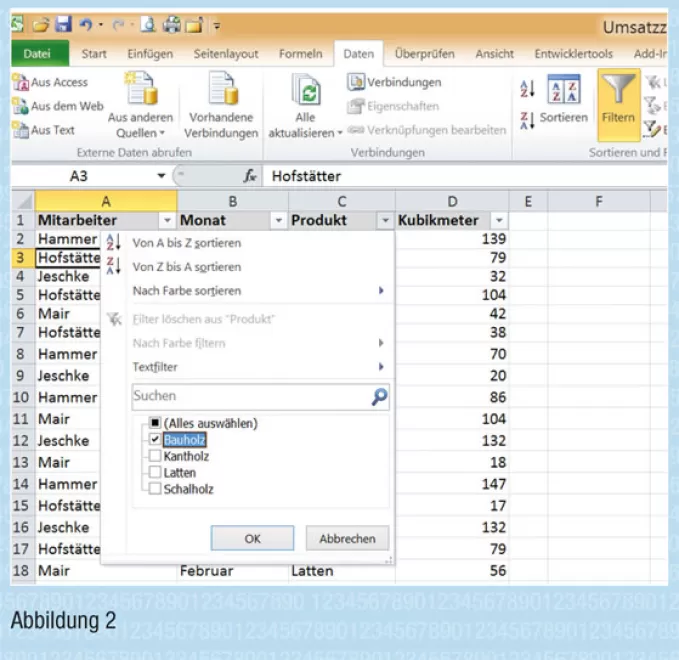Uncheck the Bauholz checkbox
679x660 pixels.
[x=155, y=439]
